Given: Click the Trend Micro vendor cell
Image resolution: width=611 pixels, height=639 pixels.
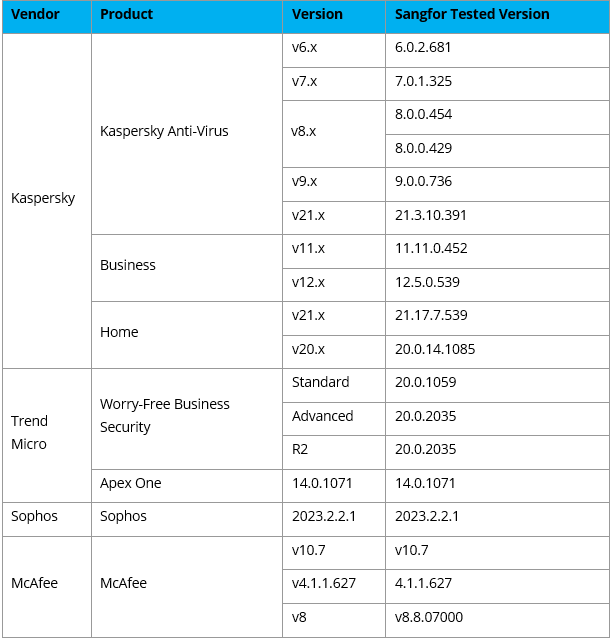Looking at the screenshot, I should [x=30, y=432].
